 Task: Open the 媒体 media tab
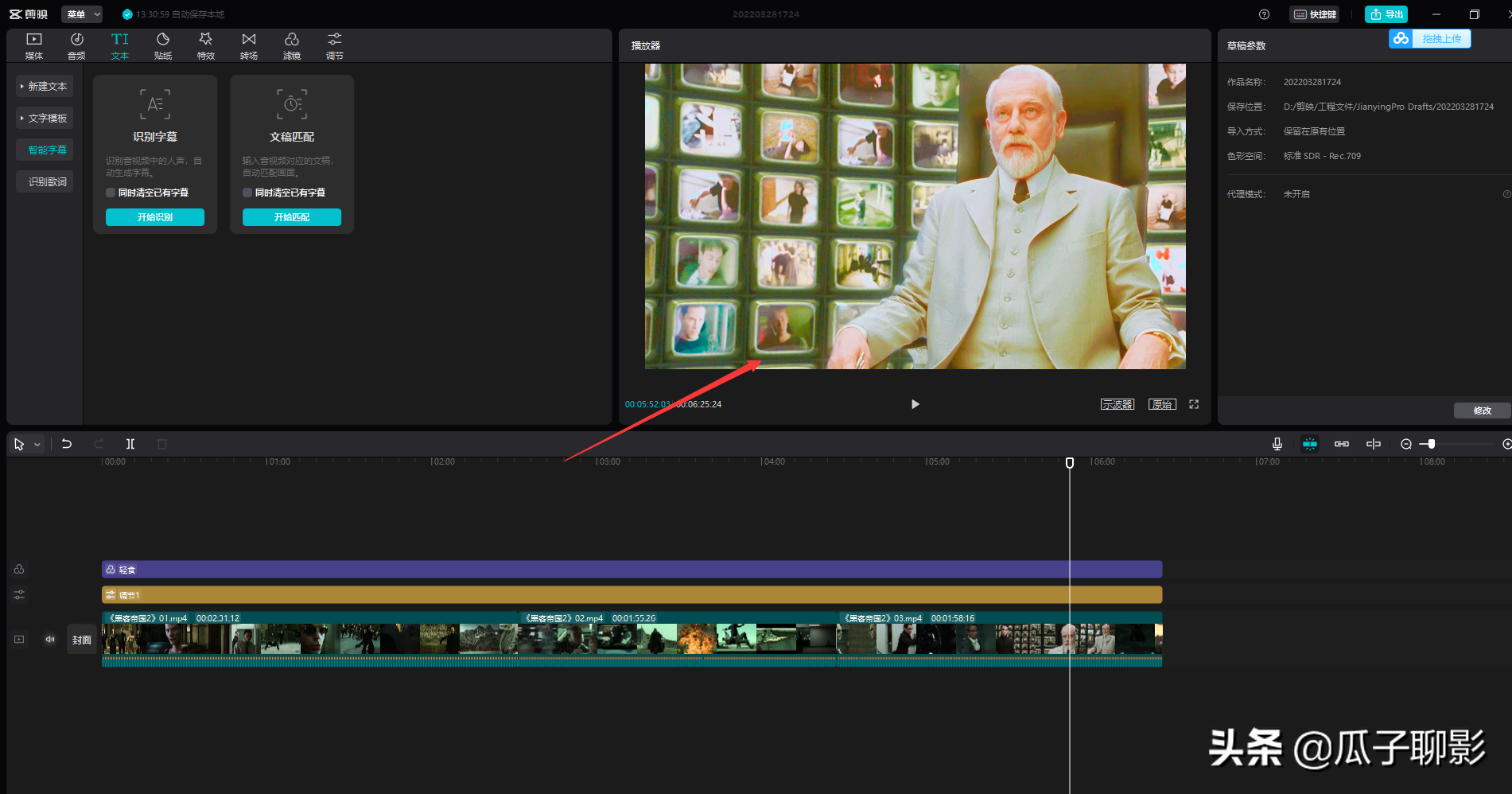pyautogui.click(x=33, y=46)
